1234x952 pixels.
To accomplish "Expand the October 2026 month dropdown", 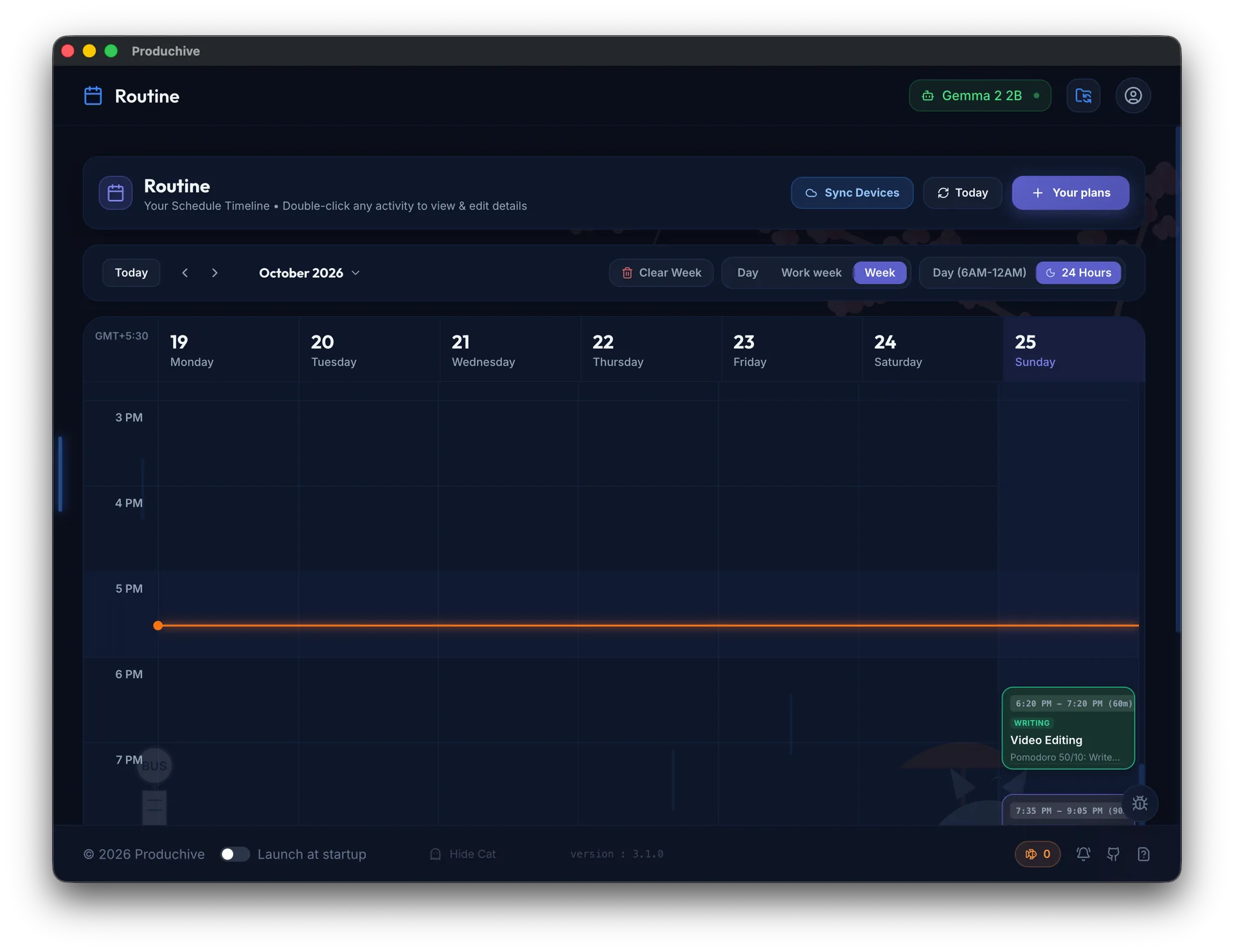I will (309, 273).
